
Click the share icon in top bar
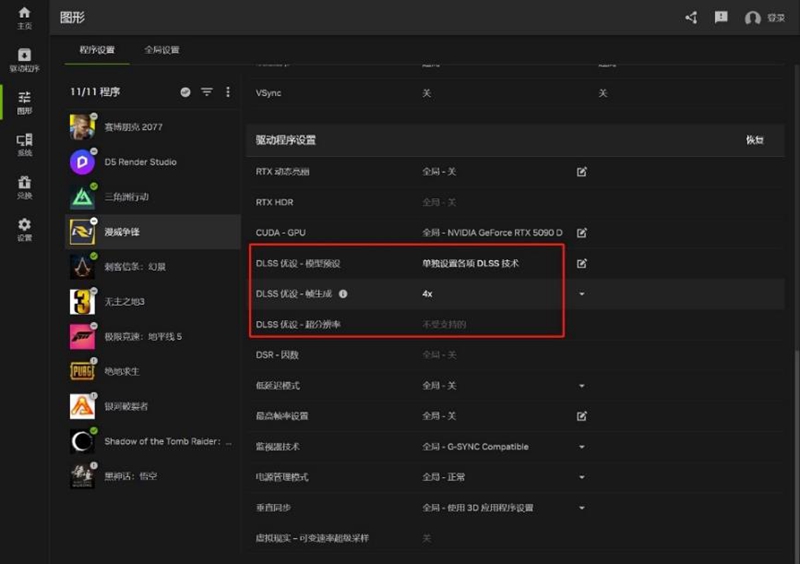(690, 18)
